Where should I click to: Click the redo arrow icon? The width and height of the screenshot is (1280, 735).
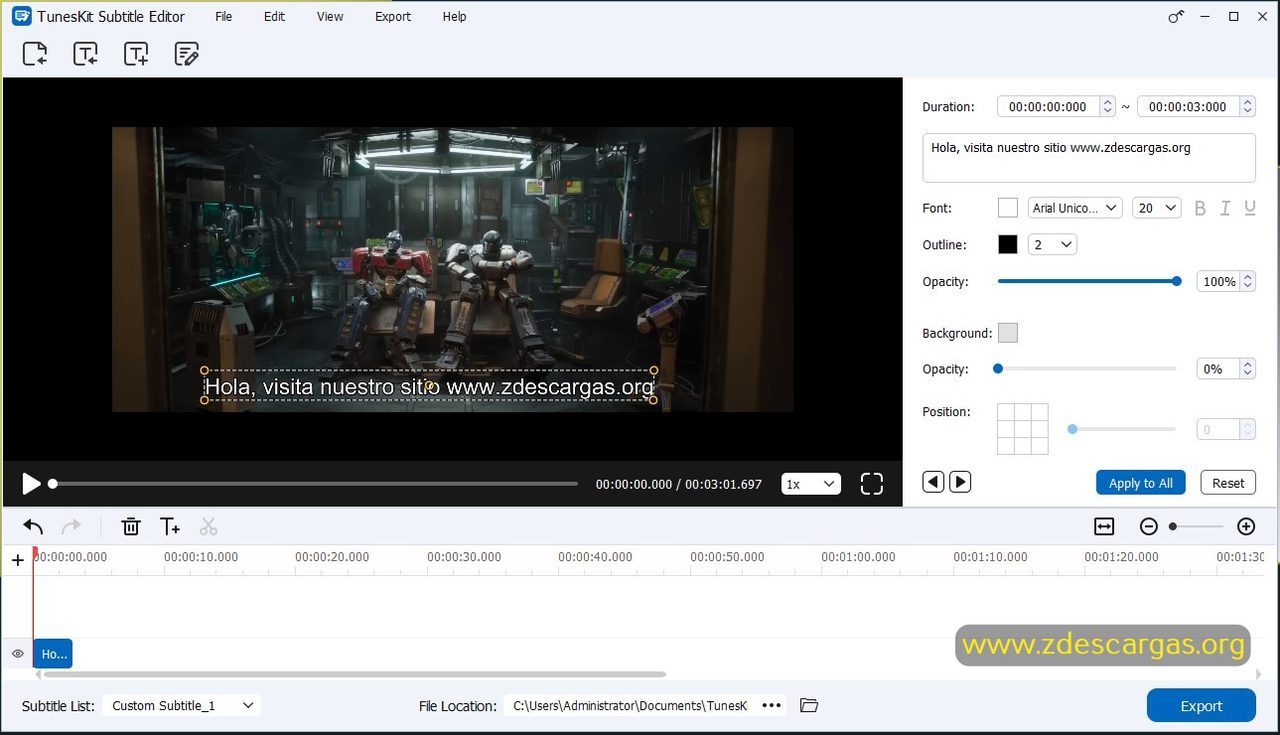coord(71,526)
